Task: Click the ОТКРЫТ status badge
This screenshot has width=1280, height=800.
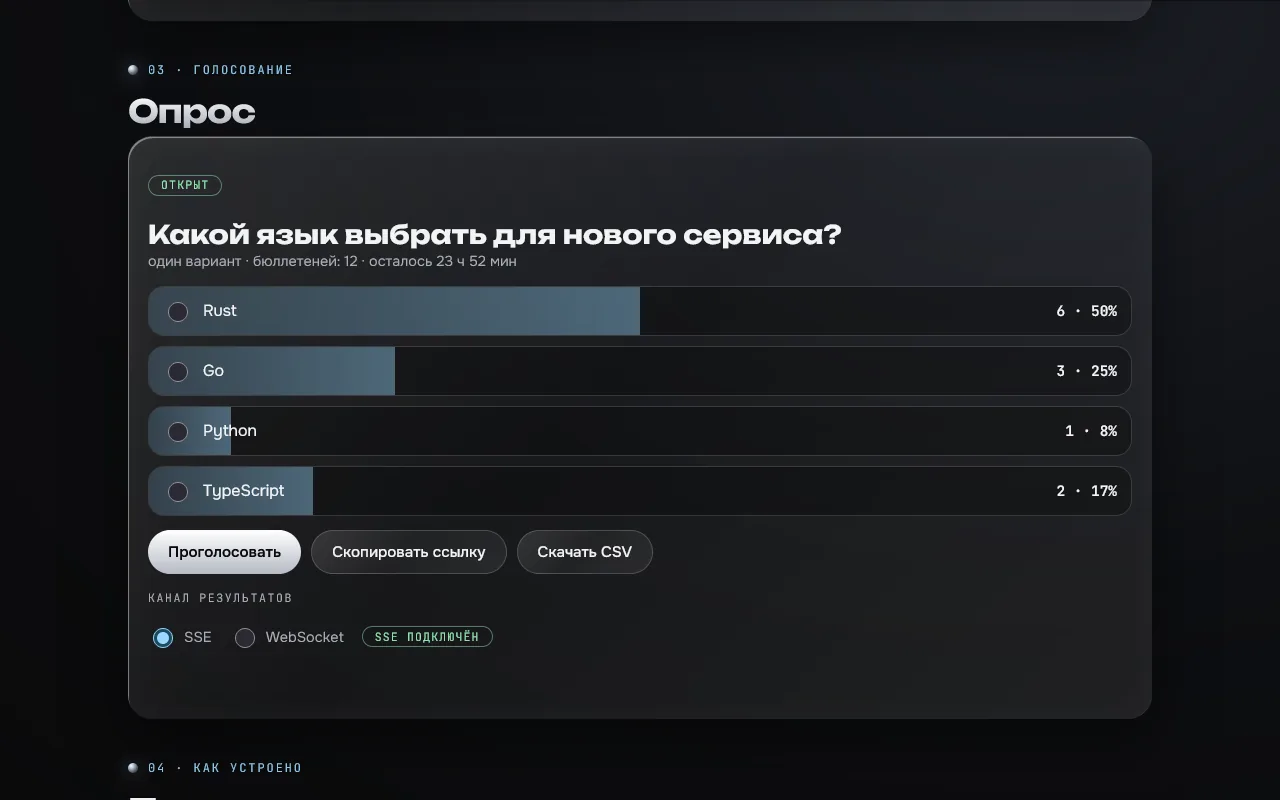Action: coord(185,185)
